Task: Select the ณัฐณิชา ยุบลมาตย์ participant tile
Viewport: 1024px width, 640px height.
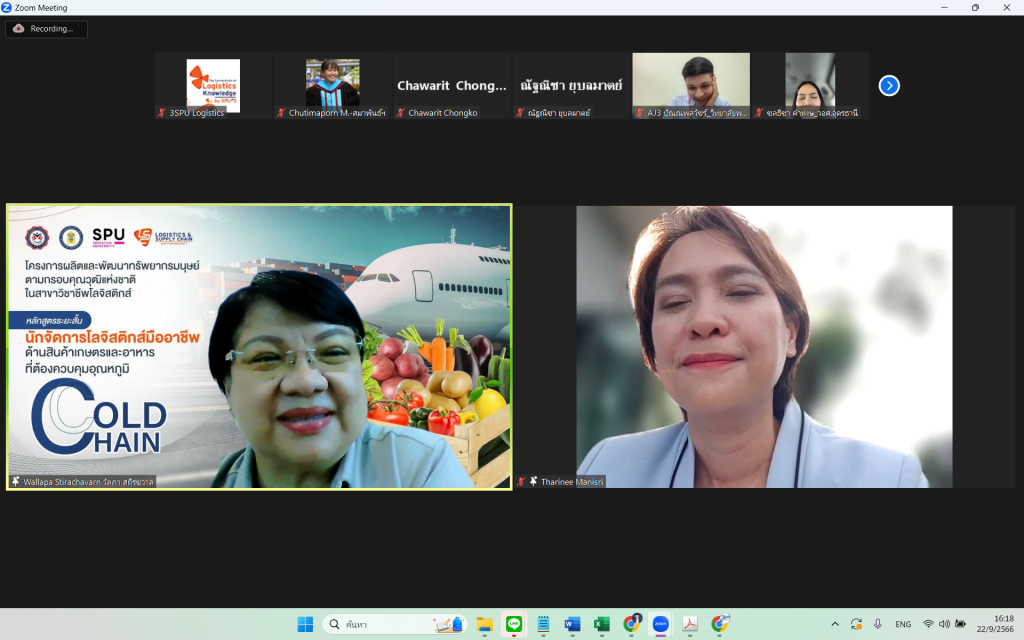Action: click(571, 86)
